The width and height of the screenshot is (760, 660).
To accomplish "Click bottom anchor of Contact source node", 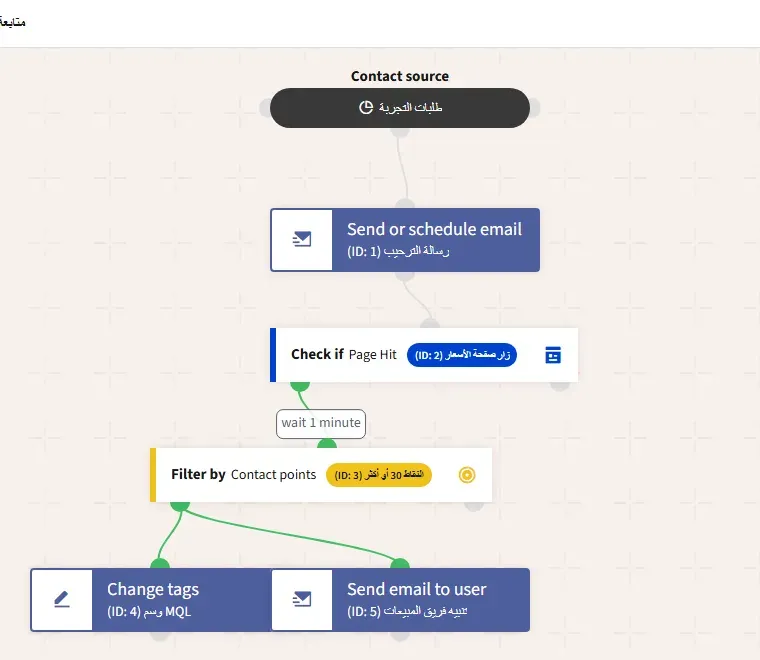I will coord(400,132).
